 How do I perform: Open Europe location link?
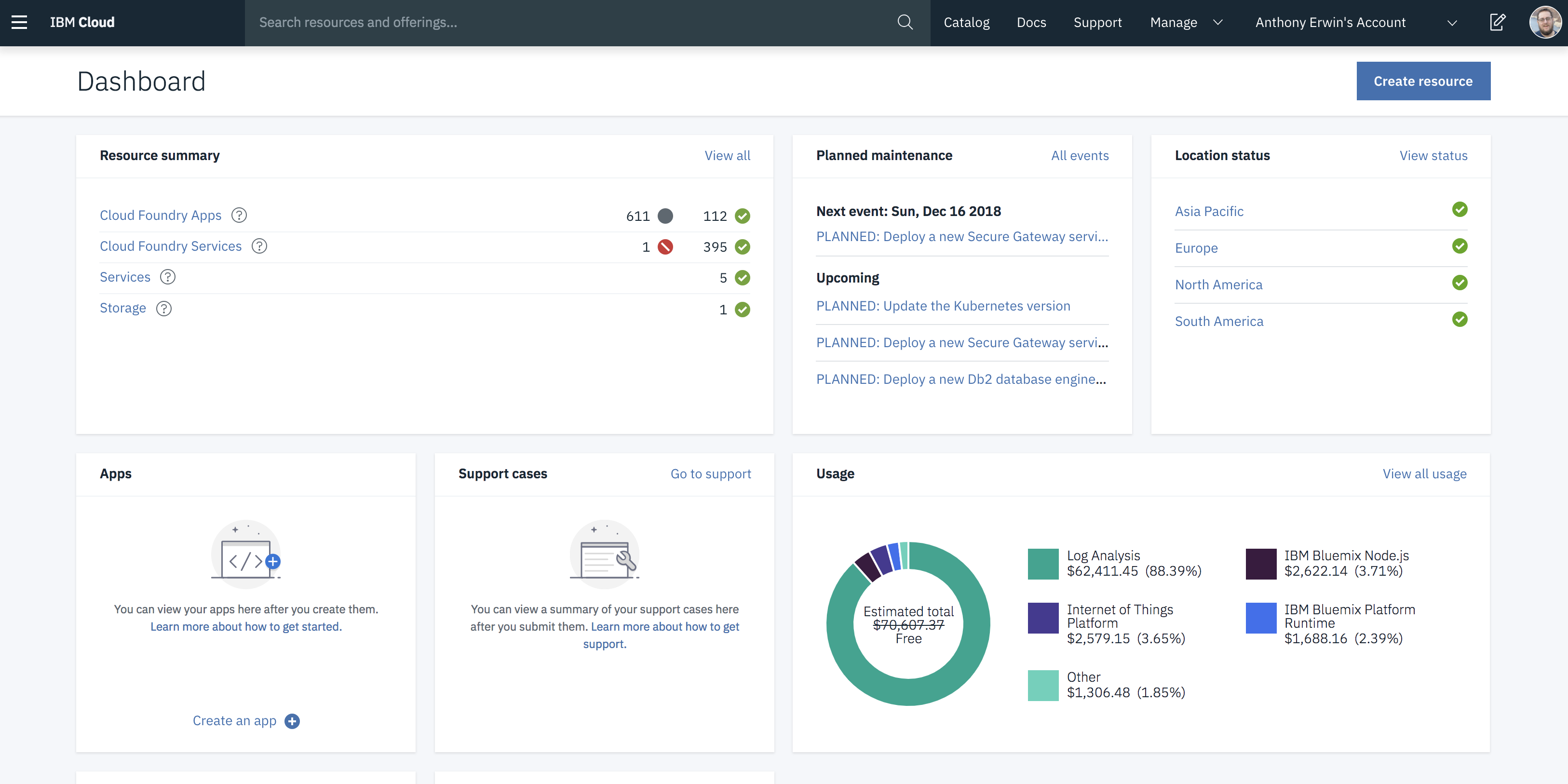[x=1196, y=248]
